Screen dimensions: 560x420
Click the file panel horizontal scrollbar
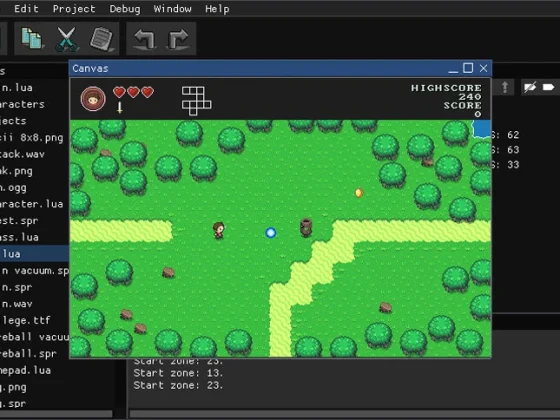coord(56,414)
